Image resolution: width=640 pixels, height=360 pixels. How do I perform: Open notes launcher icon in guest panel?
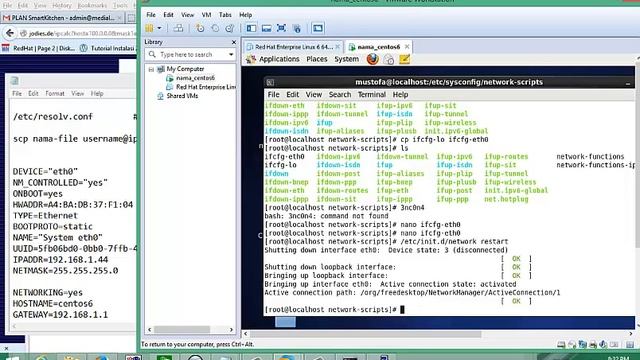click(x=404, y=59)
